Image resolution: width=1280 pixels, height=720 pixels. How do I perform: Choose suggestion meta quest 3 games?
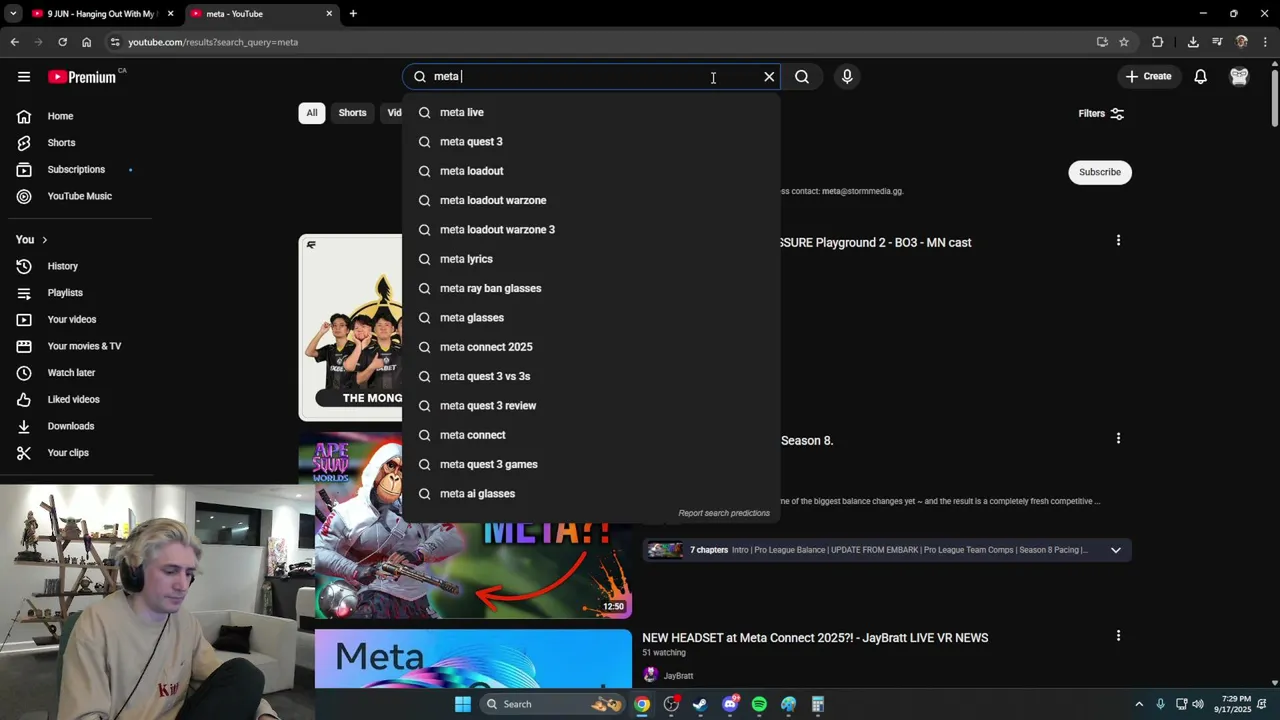tap(590, 464)
